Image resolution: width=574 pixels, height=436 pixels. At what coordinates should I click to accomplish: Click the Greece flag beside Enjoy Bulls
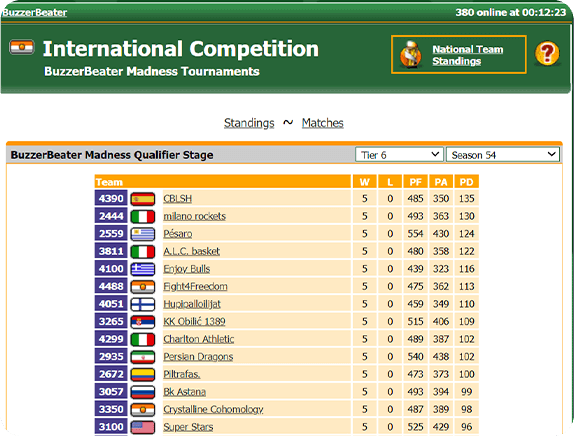tap(143, 269)
